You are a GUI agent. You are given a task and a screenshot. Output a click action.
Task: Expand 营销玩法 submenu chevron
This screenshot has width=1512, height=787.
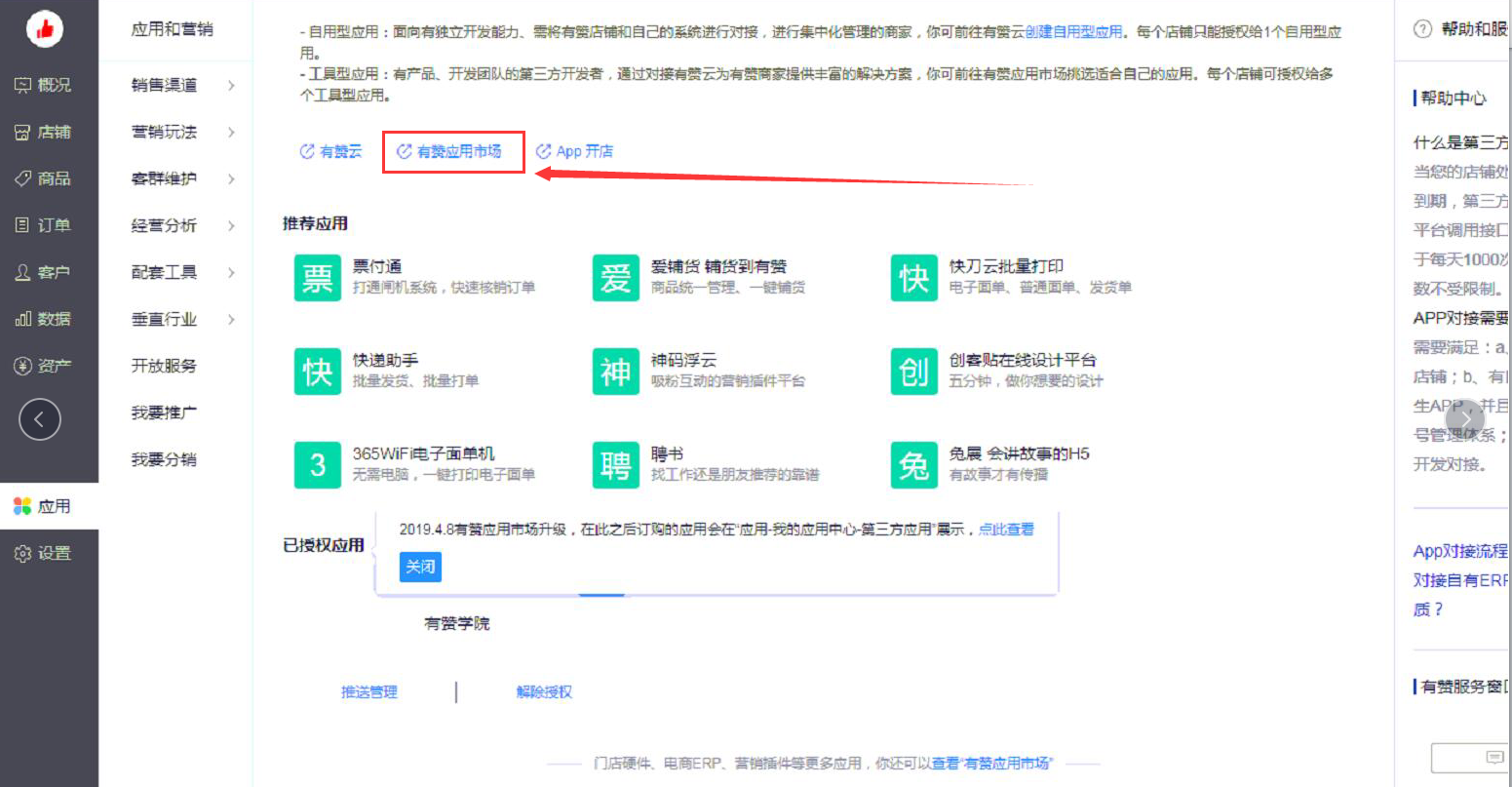(x=231, y=132)
